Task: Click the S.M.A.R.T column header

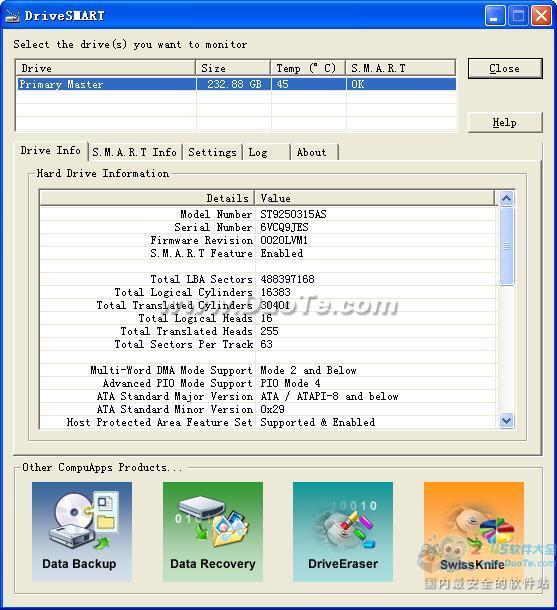Action: 401,68
